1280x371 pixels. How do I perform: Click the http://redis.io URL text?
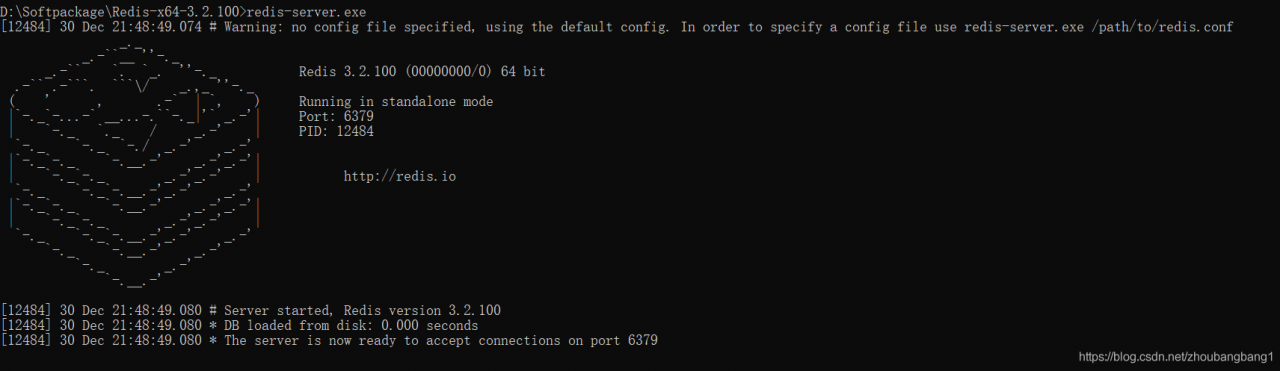(x=400, y=176)
